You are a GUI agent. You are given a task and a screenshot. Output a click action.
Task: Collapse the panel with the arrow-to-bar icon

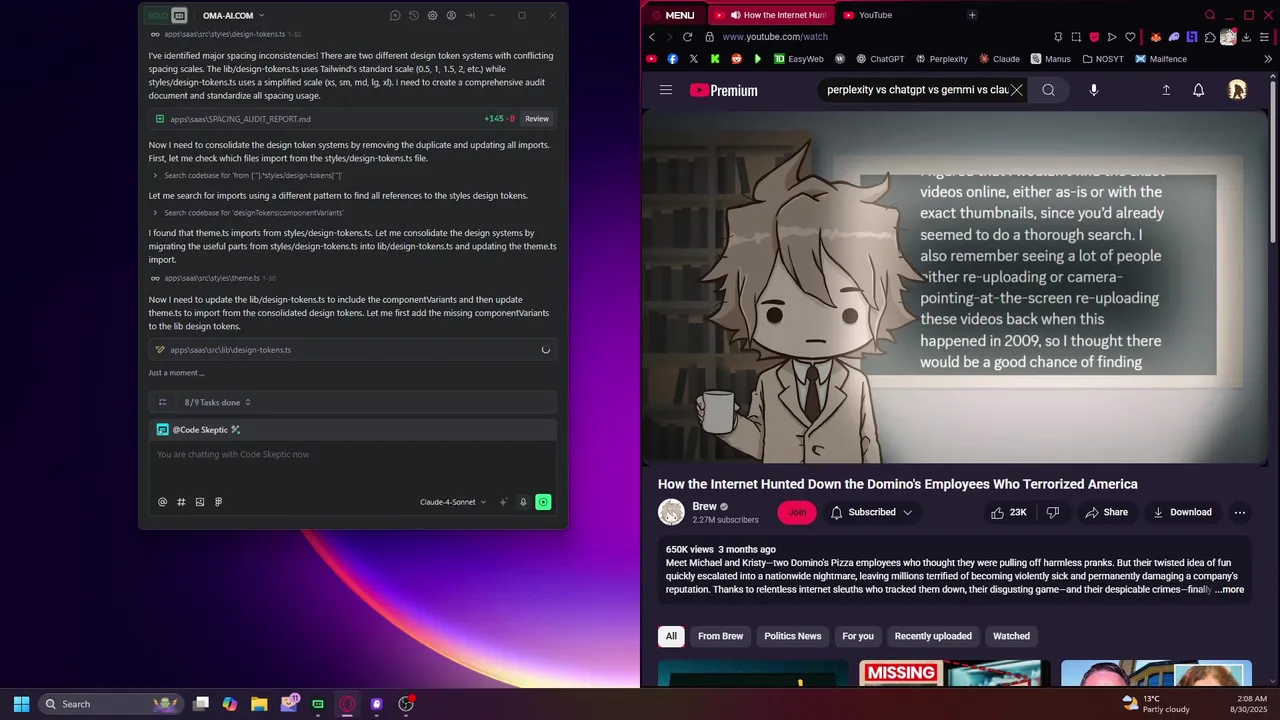[x=470, y=16]
